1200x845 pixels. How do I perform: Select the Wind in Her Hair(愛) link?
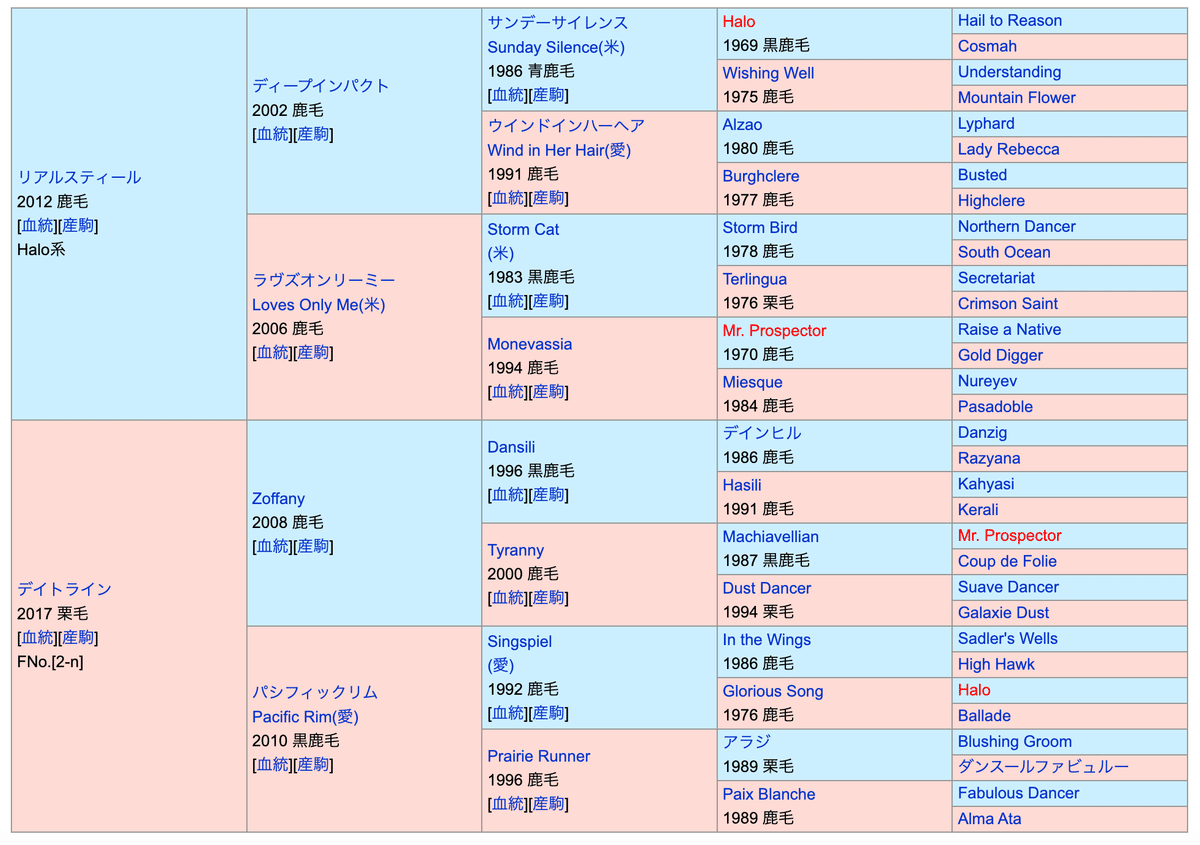click(x=559, y=150)
